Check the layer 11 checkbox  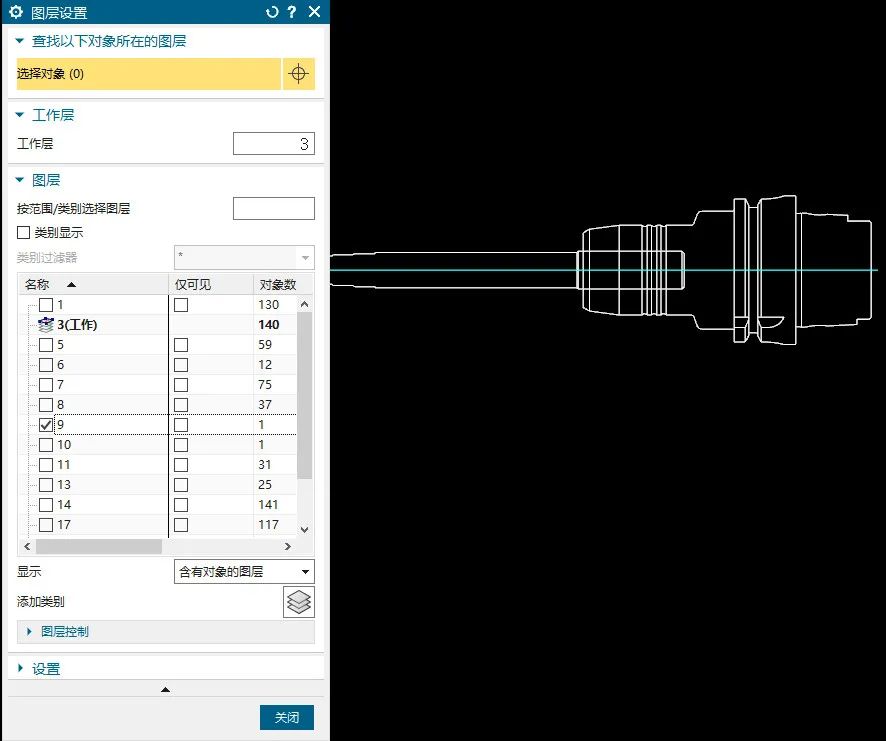coord(46,465)
